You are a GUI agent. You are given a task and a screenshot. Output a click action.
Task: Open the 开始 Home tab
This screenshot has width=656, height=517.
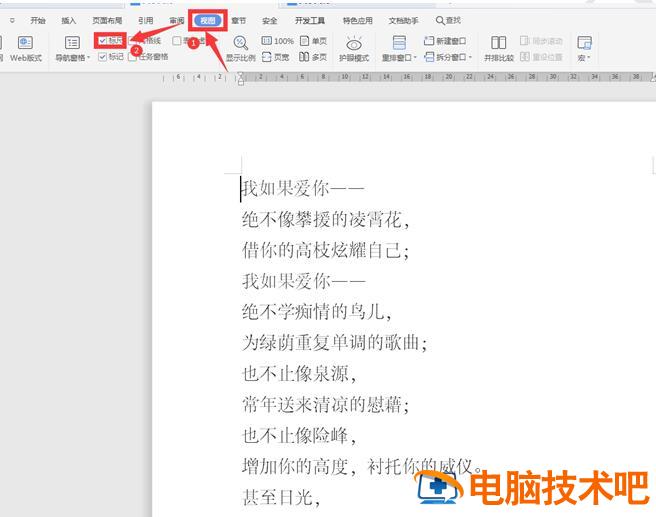[x=38, y=20]
